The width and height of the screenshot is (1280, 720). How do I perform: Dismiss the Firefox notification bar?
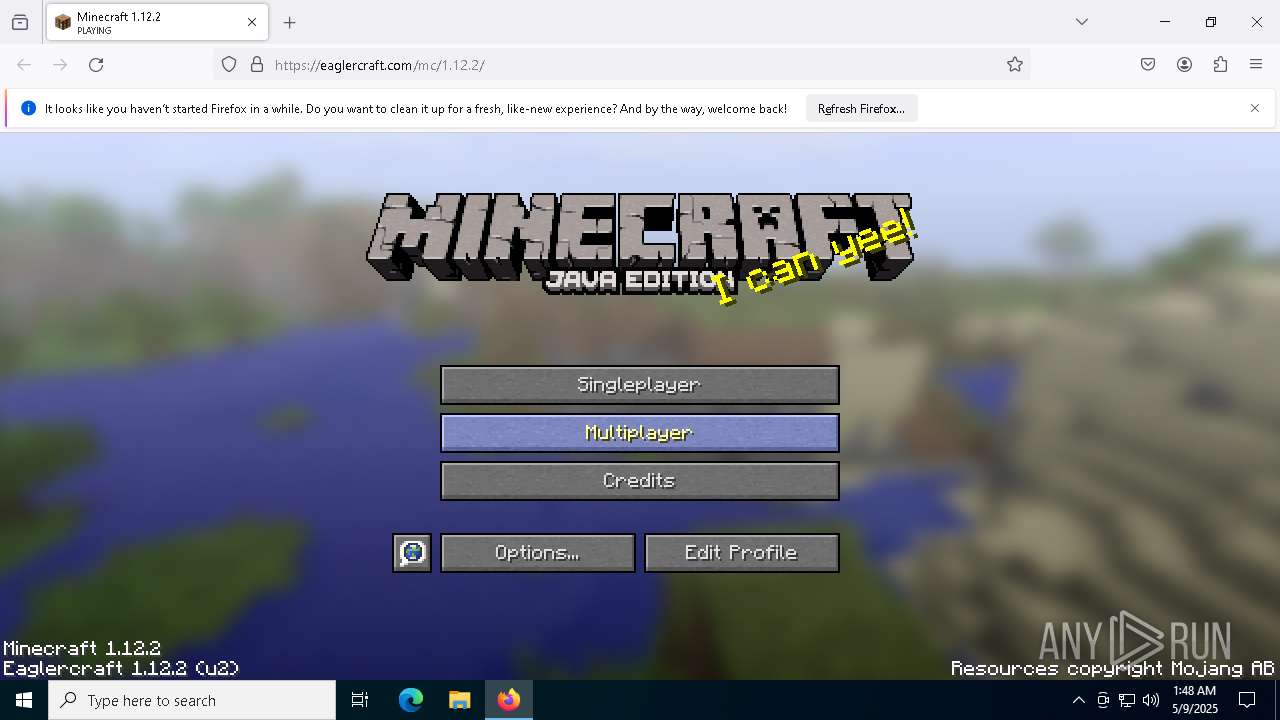tap(1255, 108)
